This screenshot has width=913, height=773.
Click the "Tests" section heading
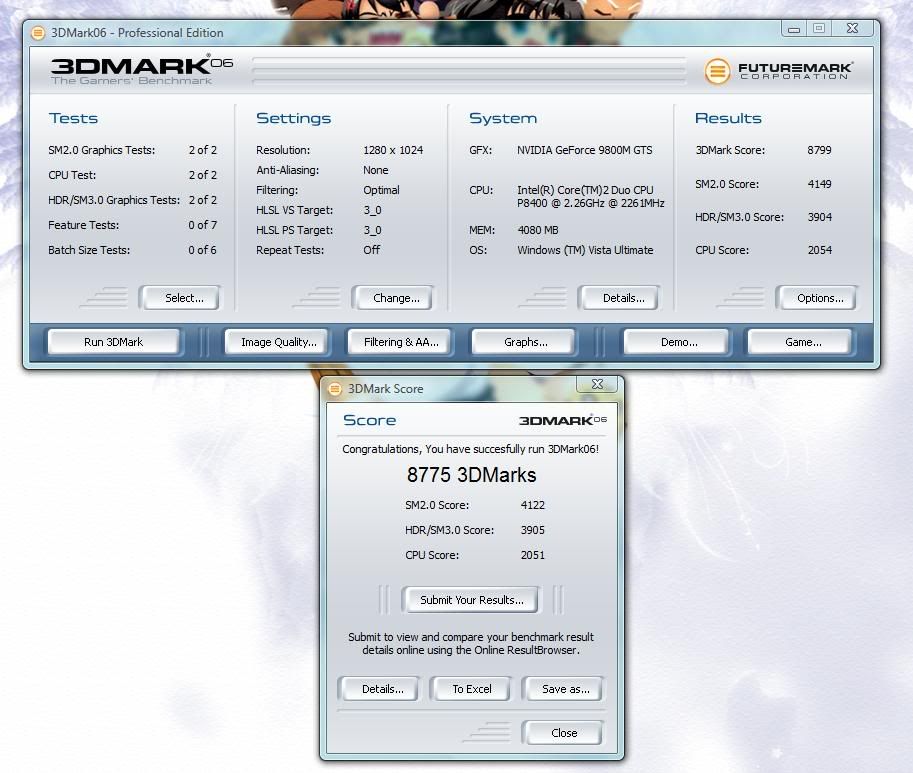[x=73, y=118]
